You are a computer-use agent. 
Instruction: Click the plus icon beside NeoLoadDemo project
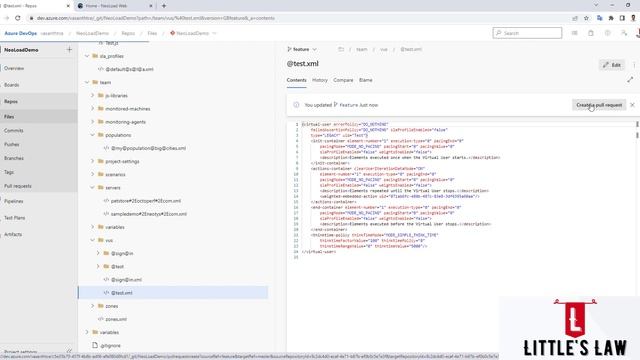[x=69, y=50]
